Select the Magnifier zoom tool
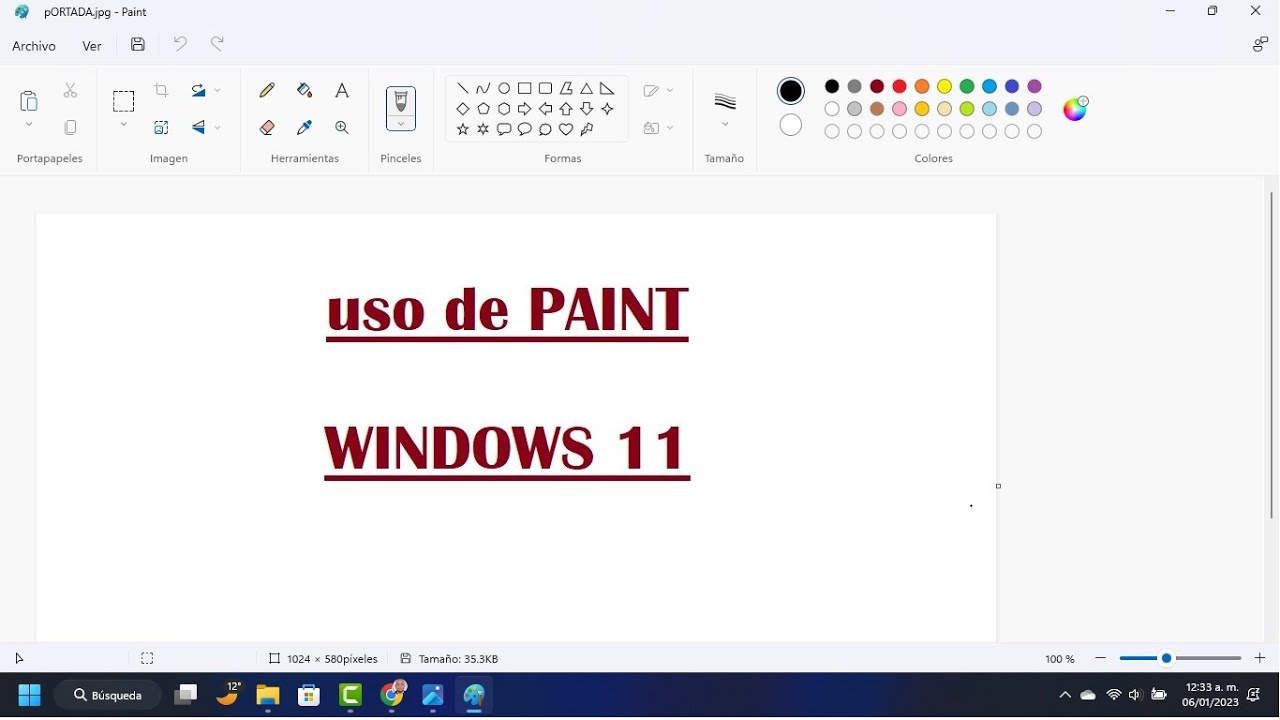This screenshot has width=1280, height=720. click(x=342, y=127)
